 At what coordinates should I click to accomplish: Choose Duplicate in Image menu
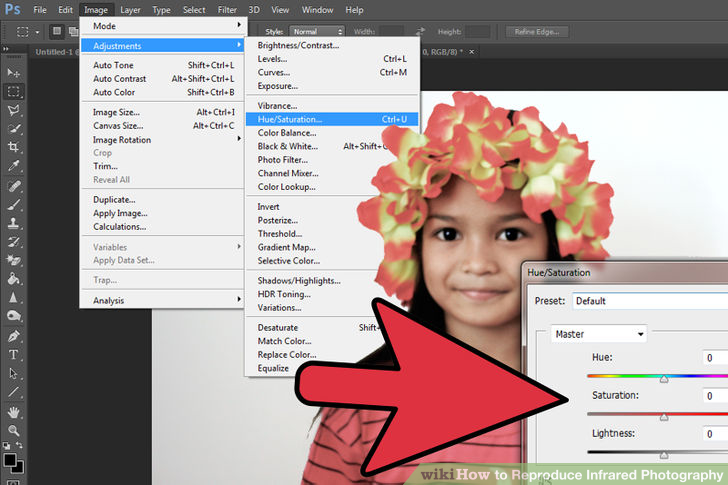[163, 200]
